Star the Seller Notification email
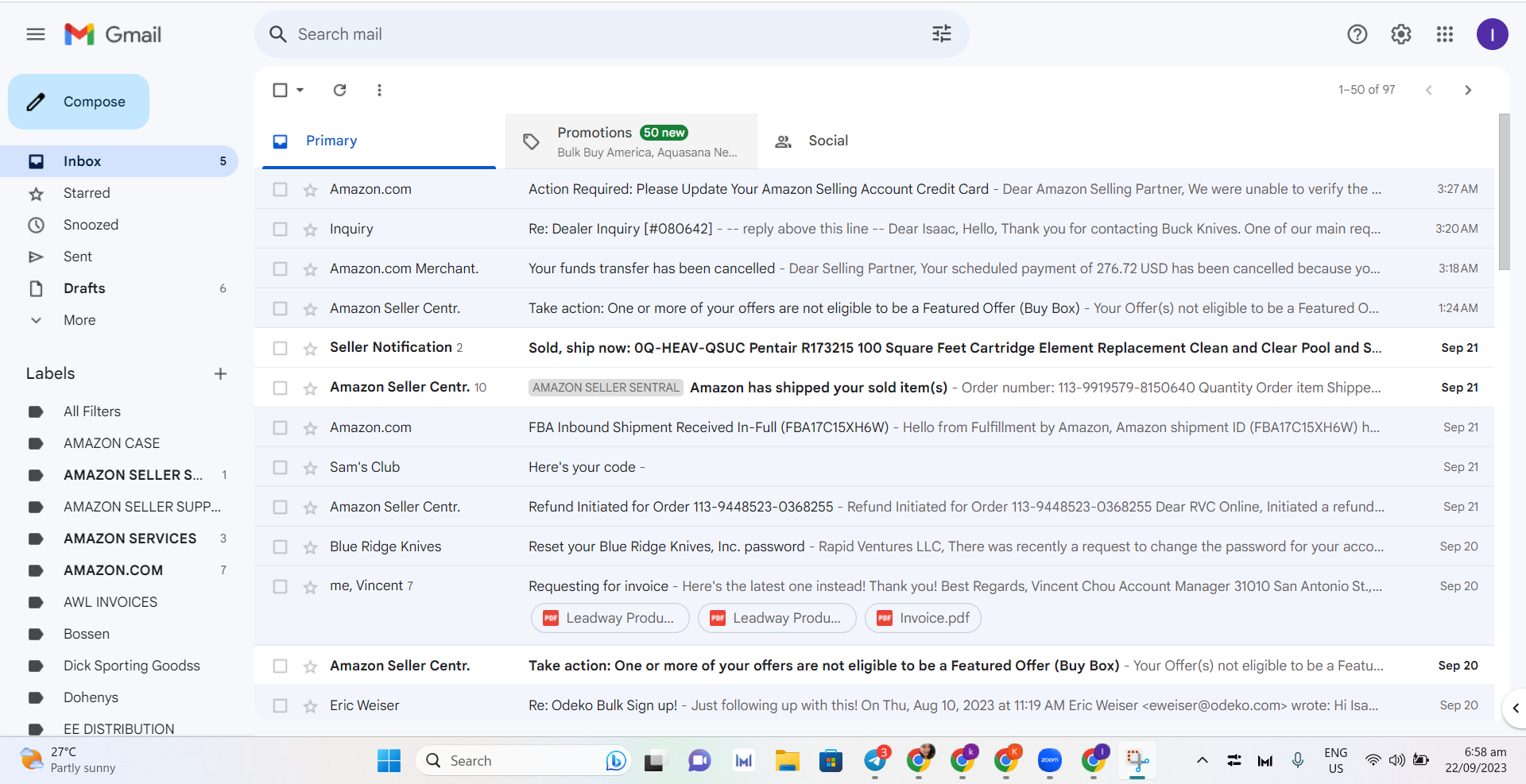The height and width of the screenshot is (784, 1526). coord(310,348)
